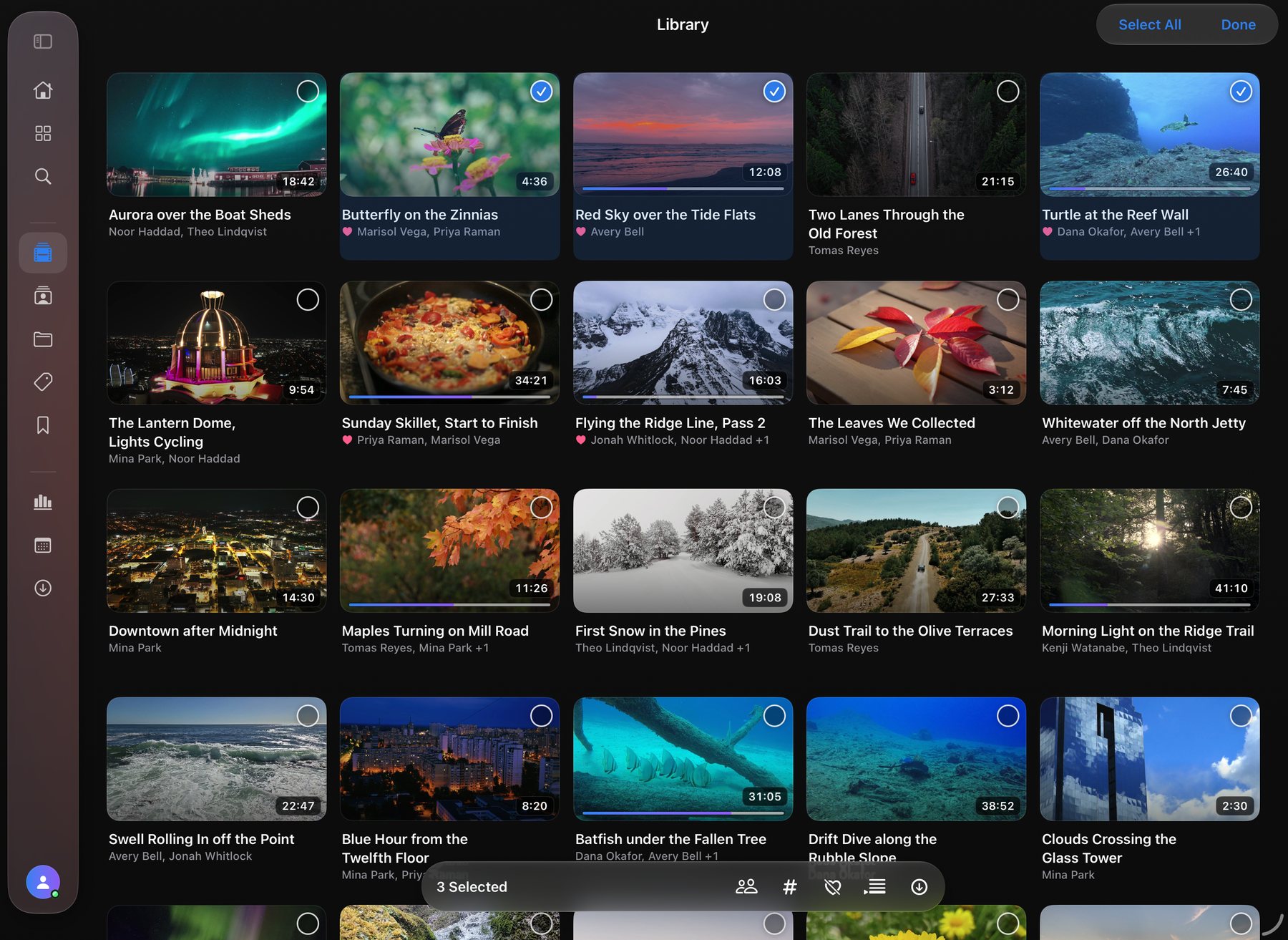
Task: Click 'Clouds Crossing the Glass Tower' title
Action: click(x=1109, y=848)
